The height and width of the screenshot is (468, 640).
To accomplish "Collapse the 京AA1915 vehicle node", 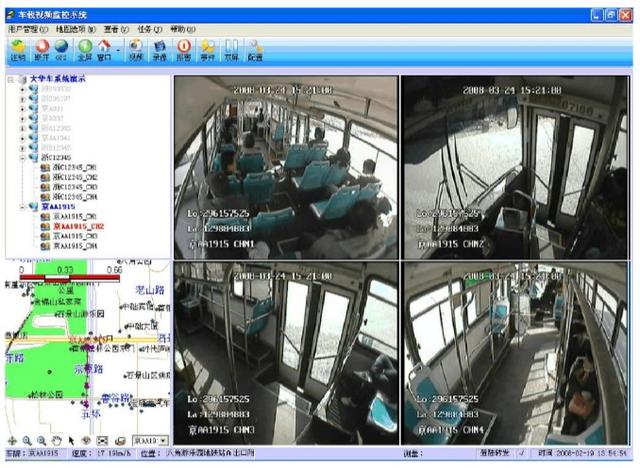I will click(x=23, y=207).
